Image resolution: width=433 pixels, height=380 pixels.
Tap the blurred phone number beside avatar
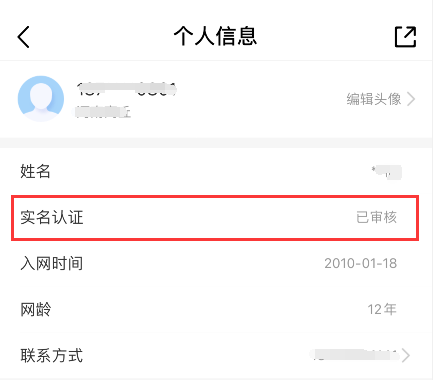126,88
